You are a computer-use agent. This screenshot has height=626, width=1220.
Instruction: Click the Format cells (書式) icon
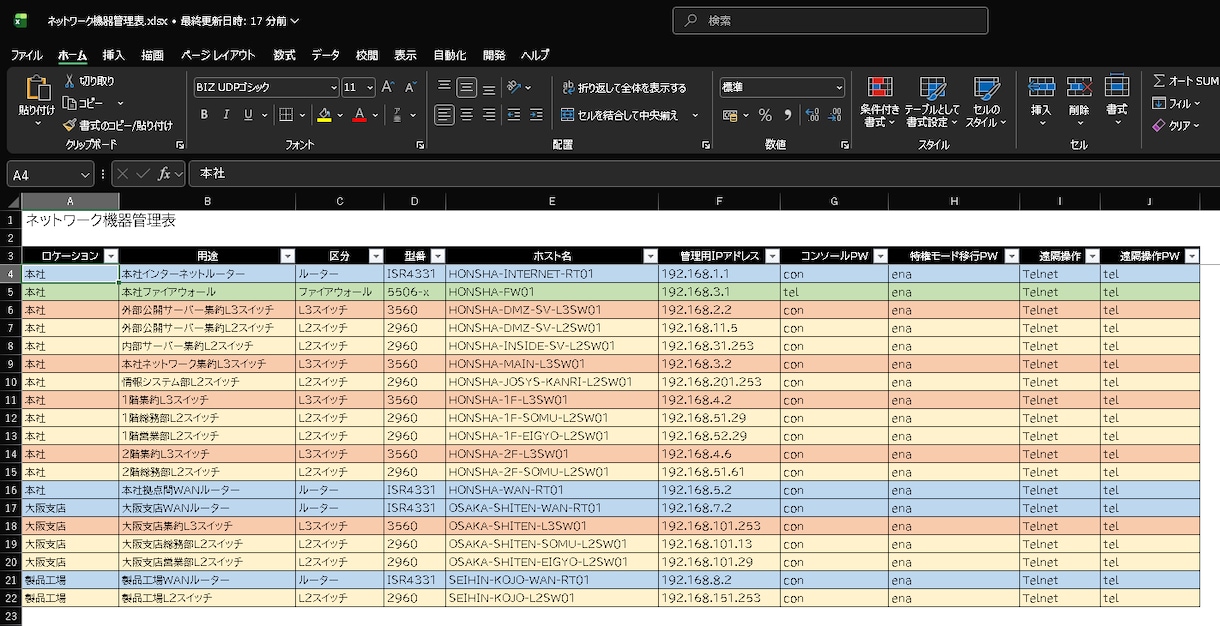point(1116,88)
